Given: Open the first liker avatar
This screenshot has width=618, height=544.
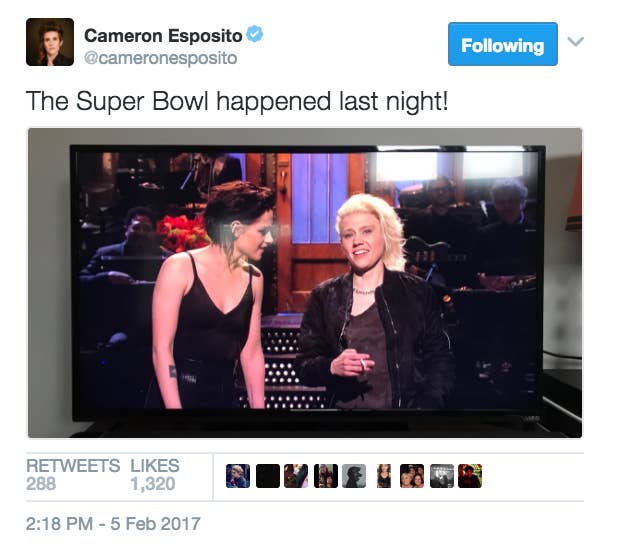Looking at the screenshot, I should coord(238,476).
